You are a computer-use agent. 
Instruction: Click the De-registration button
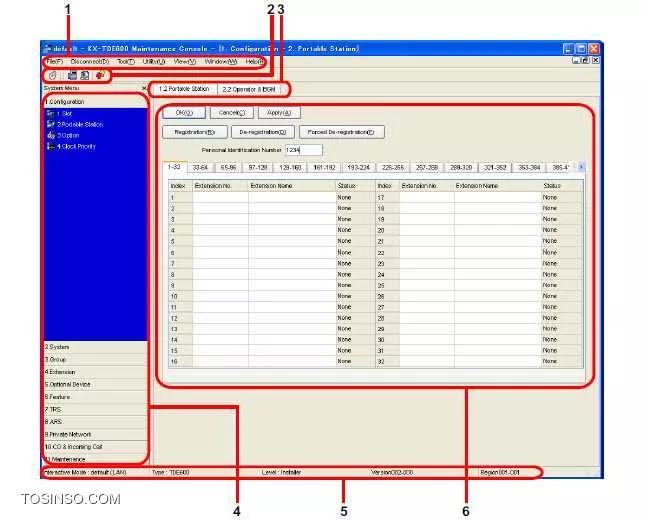(263, 132)
